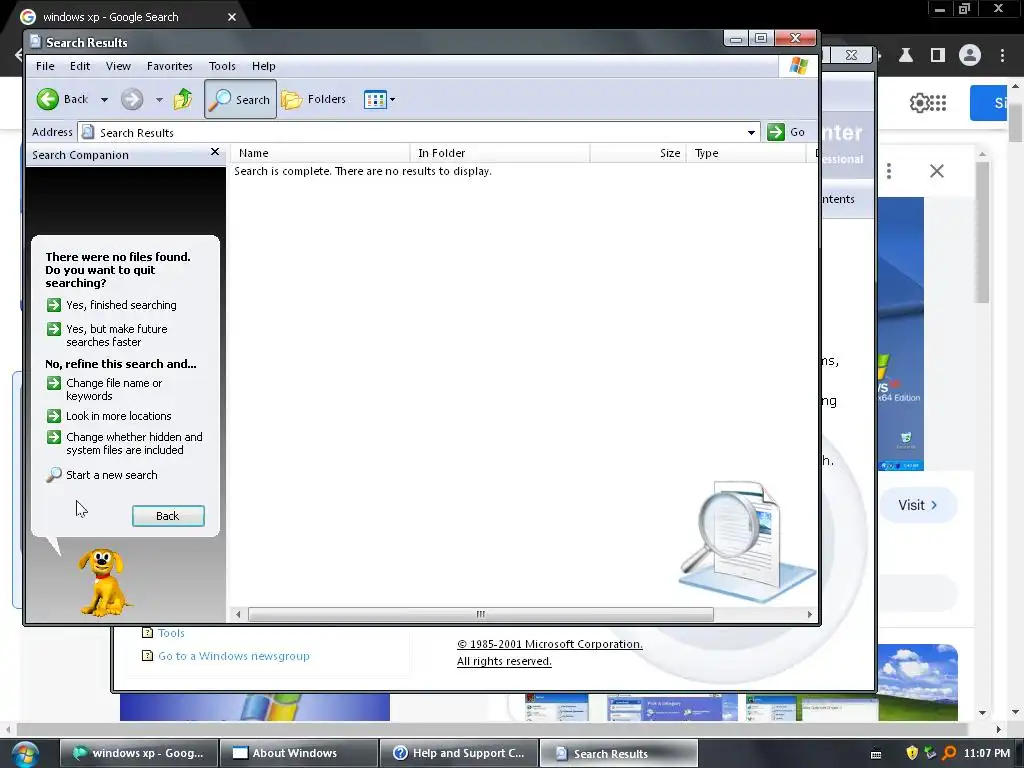Sort results by Name column header
The height and width of the screenshot is (768, 1024).
point(320,153)
